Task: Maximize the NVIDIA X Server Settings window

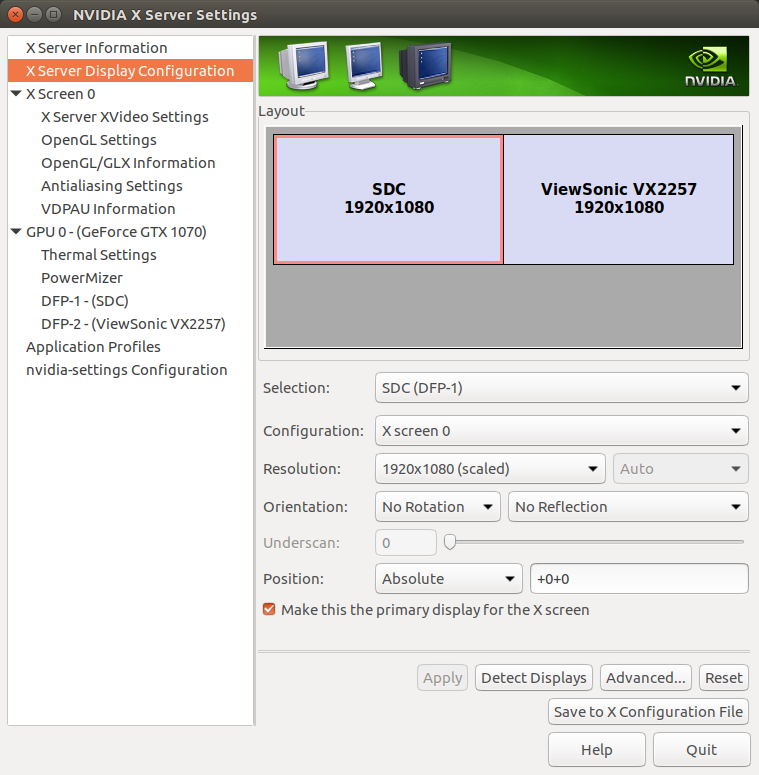Action: point(53,14)
